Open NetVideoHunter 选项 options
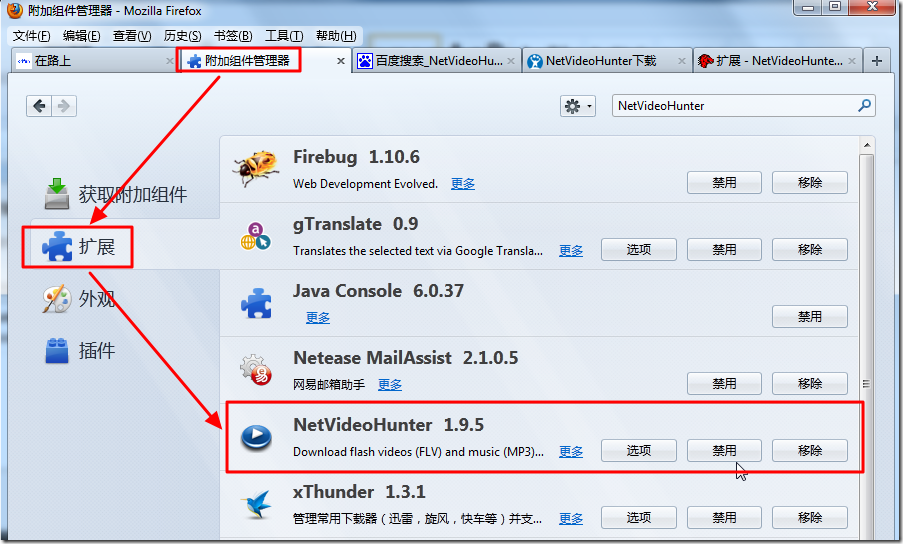The height and width of the screenshot is (544, 903). pos(639,451)
